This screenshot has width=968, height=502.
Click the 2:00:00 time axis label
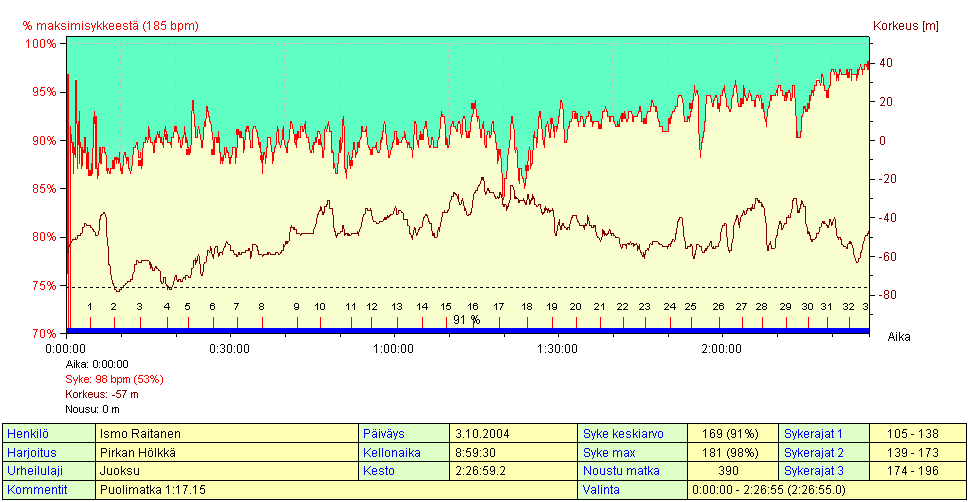(x=721, y=348)
